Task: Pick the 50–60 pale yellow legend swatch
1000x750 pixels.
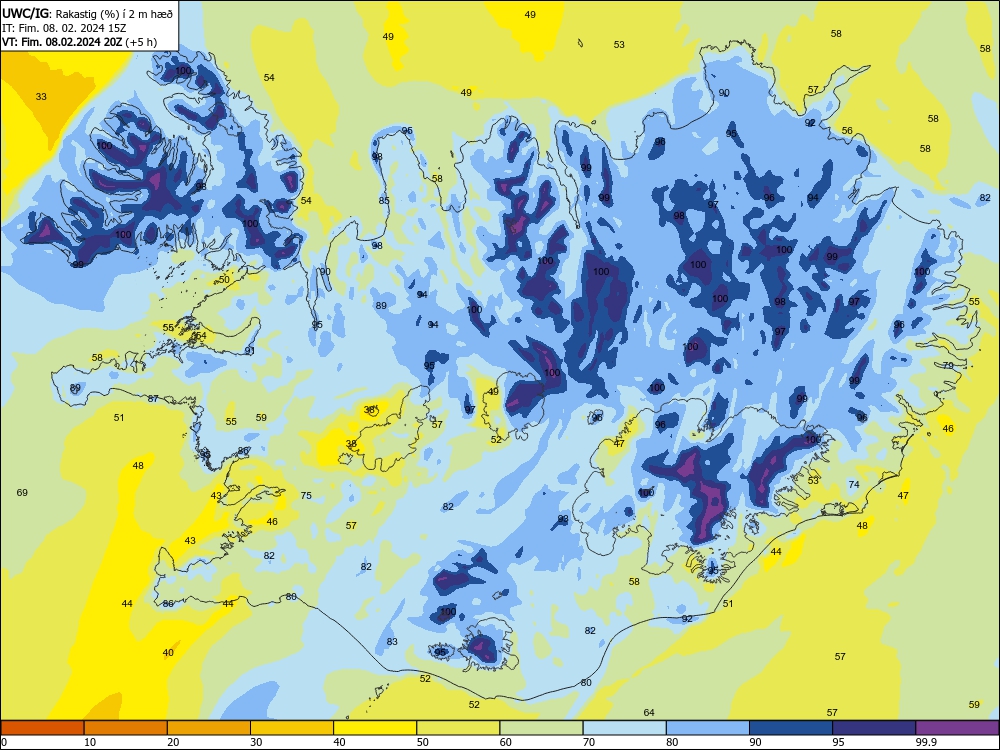Action: (458, 728)
